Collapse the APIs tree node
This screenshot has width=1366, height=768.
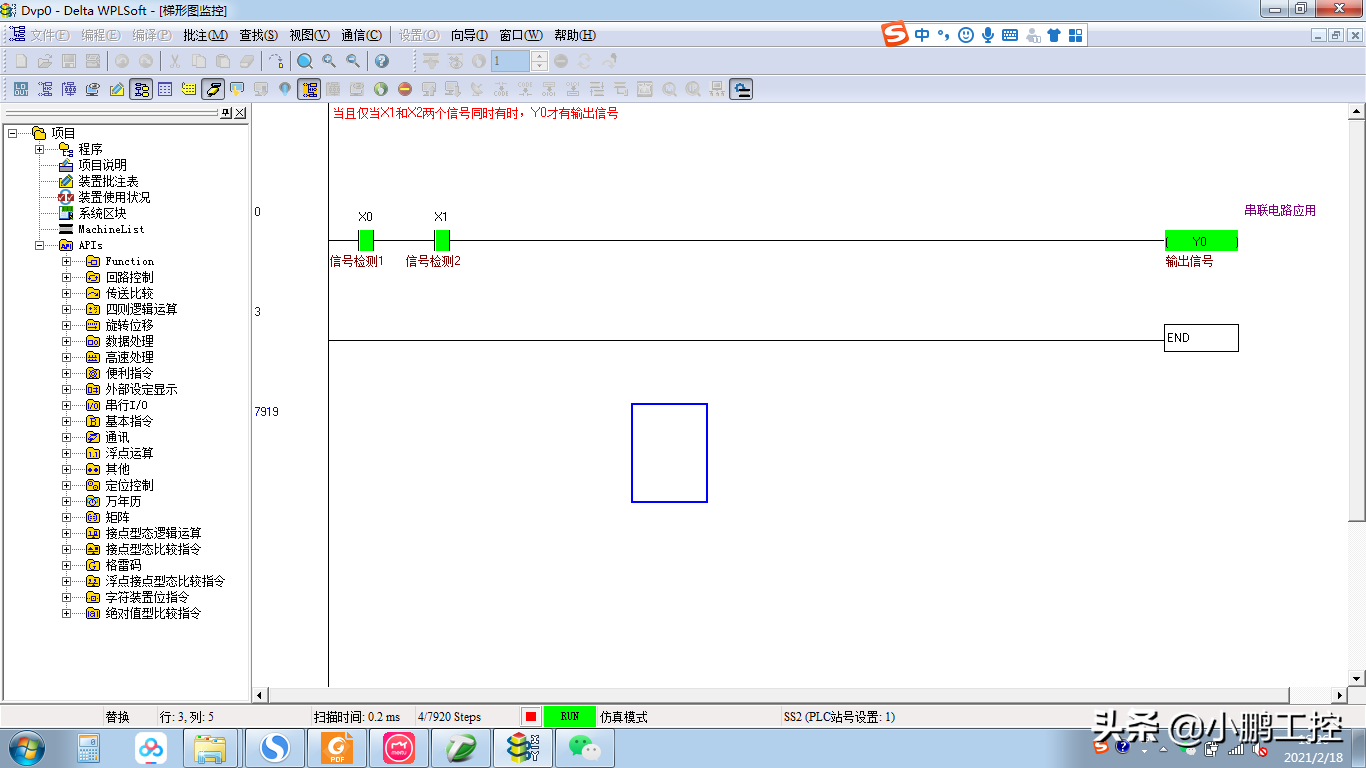(x=40, y=245)
